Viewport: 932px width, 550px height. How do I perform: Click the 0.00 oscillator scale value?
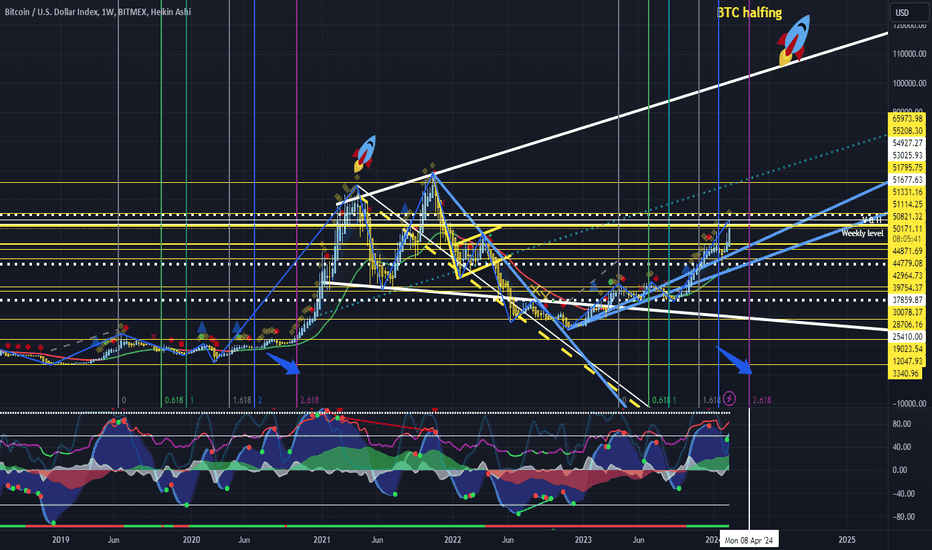coord(899,470)
